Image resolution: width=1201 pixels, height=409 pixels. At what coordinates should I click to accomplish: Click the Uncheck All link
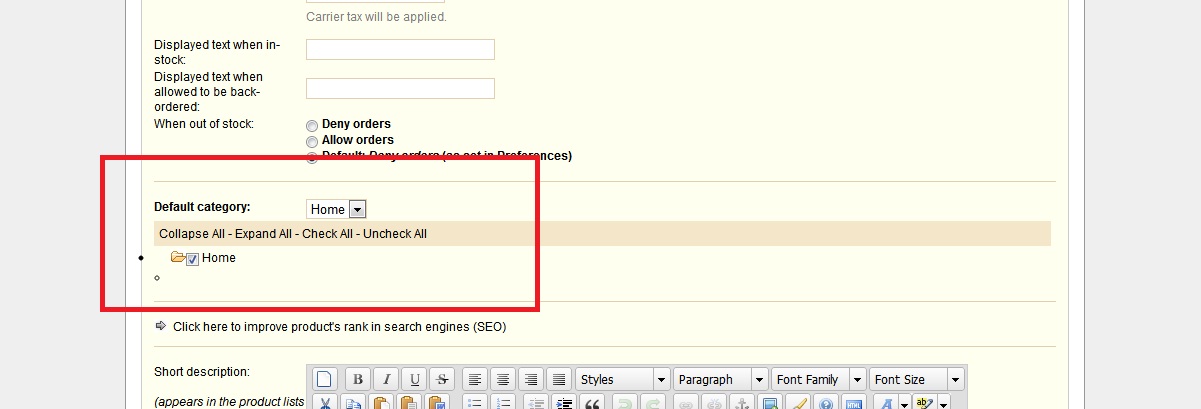394,234
